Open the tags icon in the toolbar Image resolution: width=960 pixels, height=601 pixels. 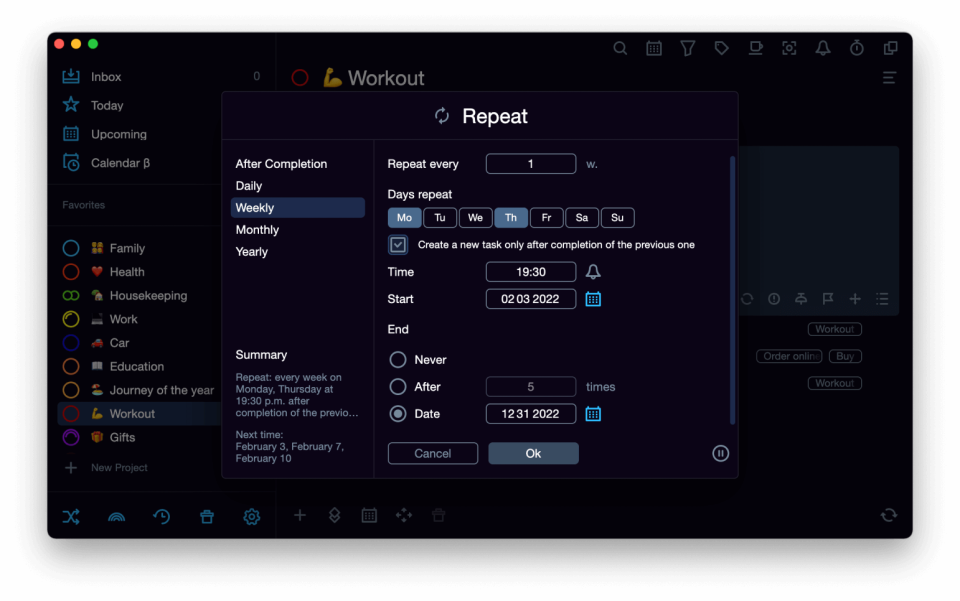(x=721, y=47)
